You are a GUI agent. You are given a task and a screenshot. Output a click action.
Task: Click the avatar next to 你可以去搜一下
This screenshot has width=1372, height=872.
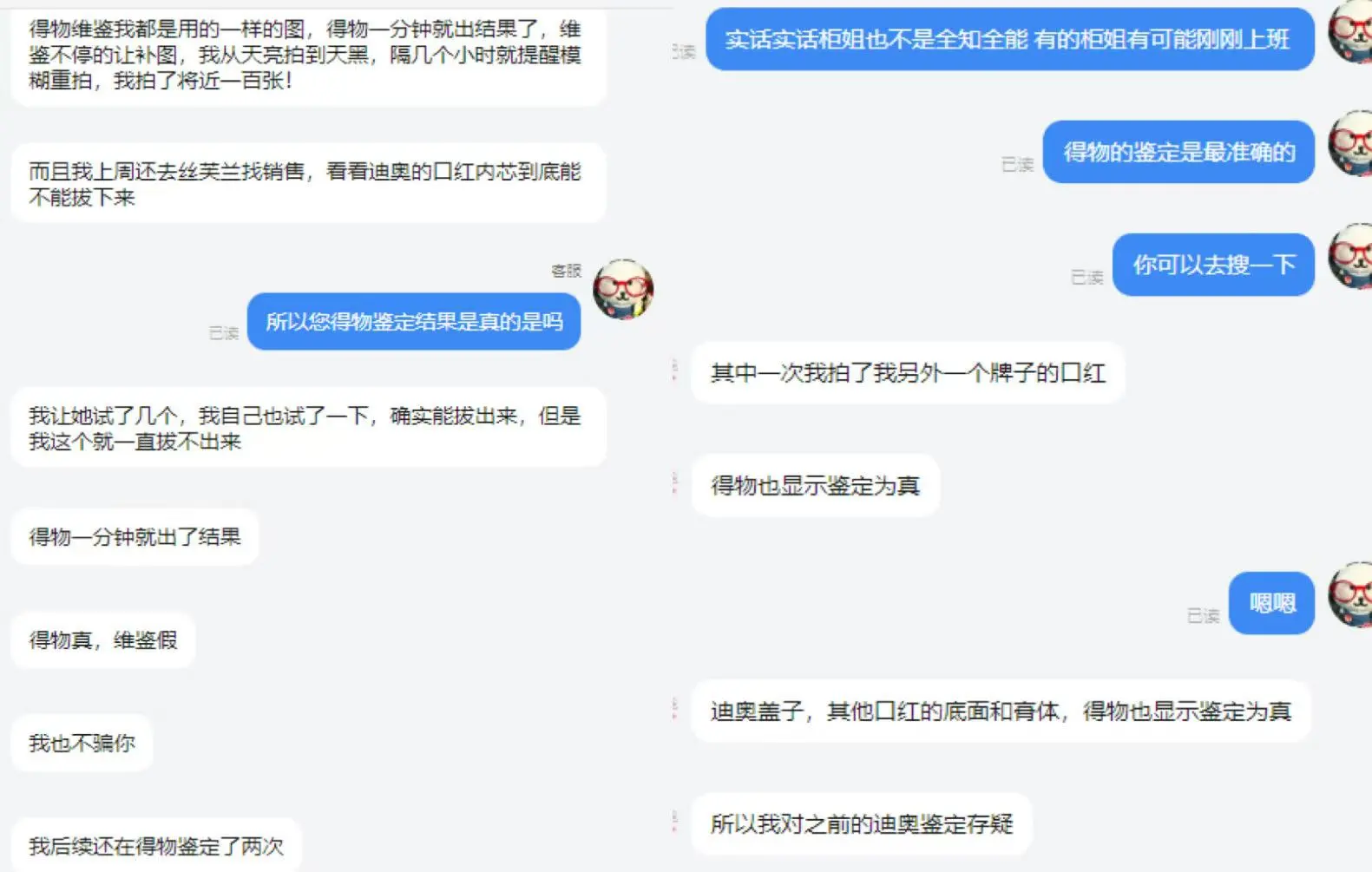[1351, 256]
